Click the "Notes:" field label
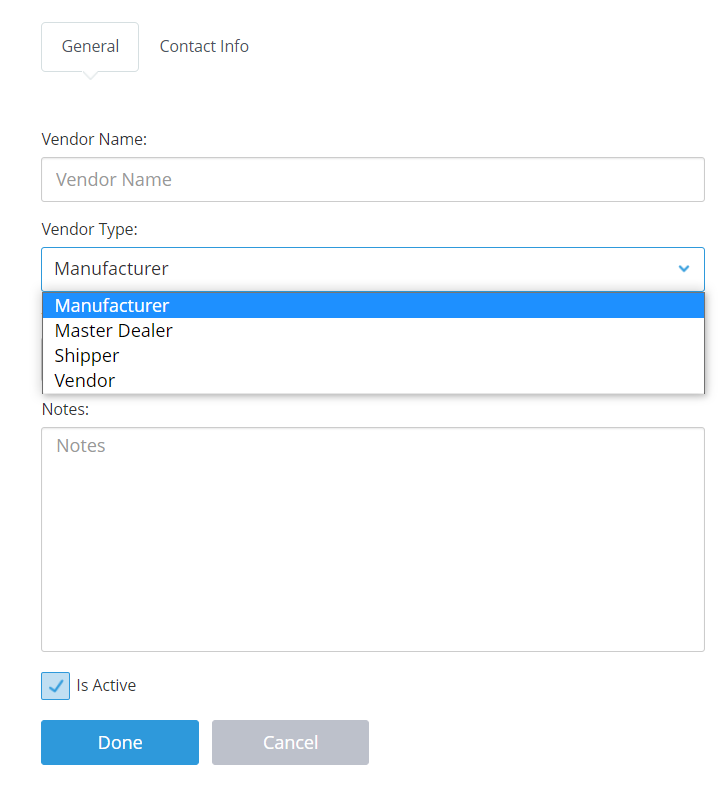Image resolution: width=721 pixels, height=790 pixels. coord(65,409)
